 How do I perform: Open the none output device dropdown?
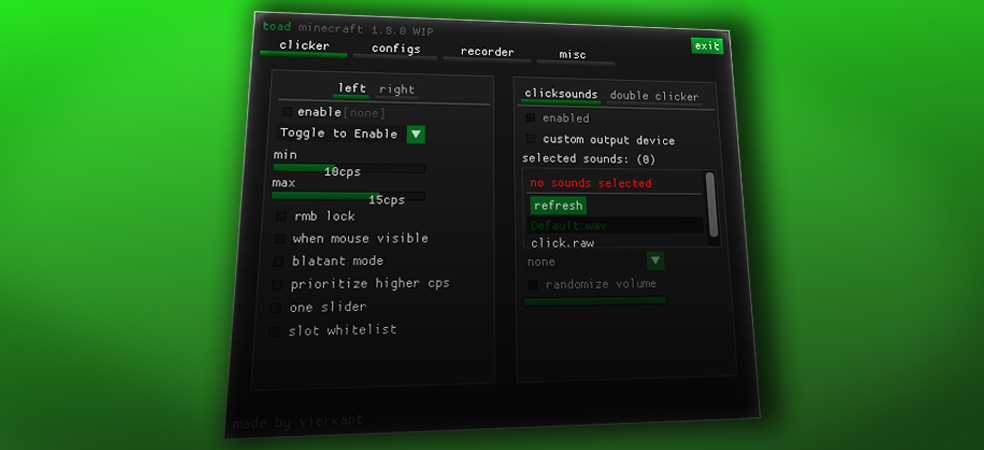655,261
